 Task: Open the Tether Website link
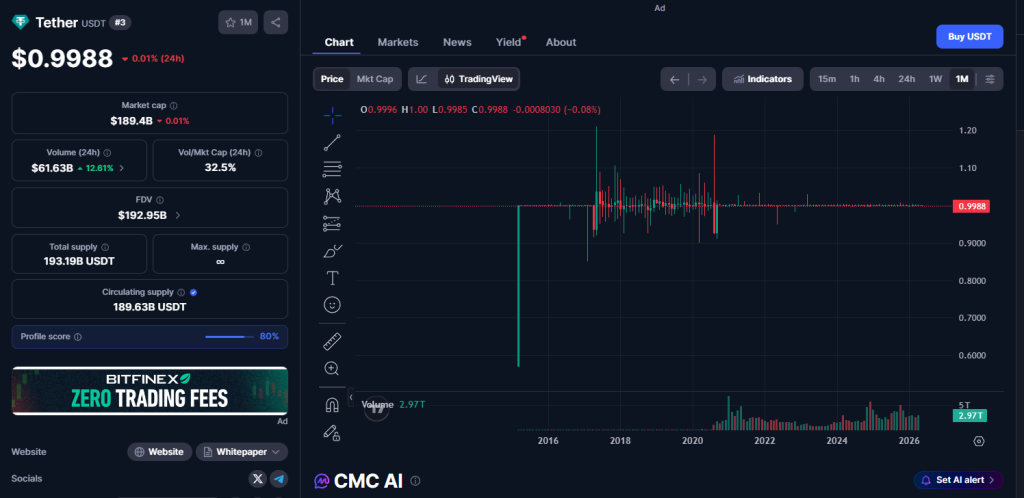[160, 452]
